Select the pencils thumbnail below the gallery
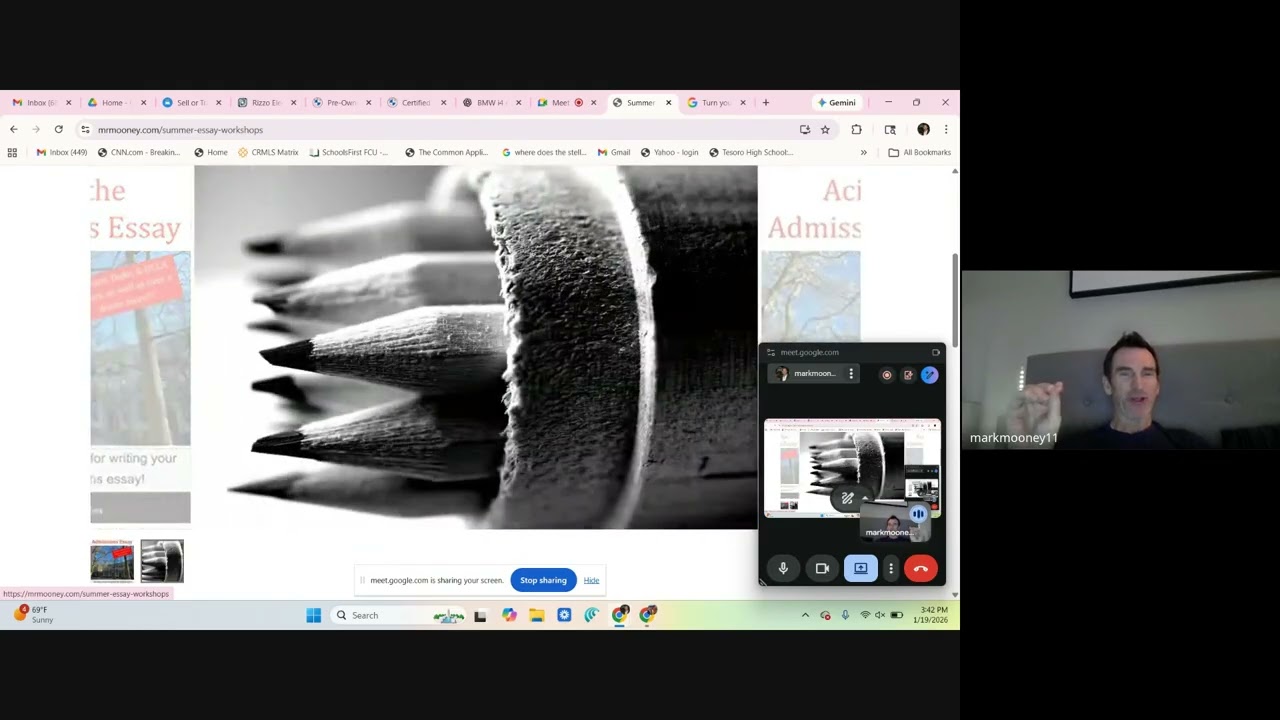The image size is (1280, 720). pyautogui.click(x=162, y=561)
